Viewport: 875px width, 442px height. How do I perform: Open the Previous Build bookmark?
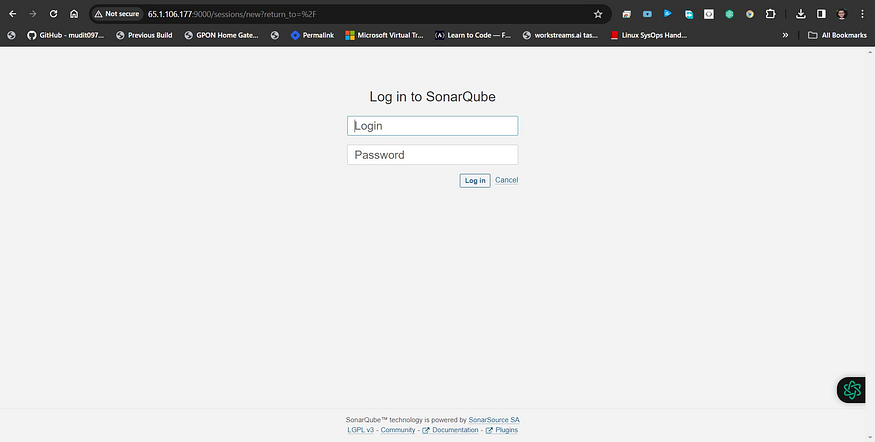144,35
